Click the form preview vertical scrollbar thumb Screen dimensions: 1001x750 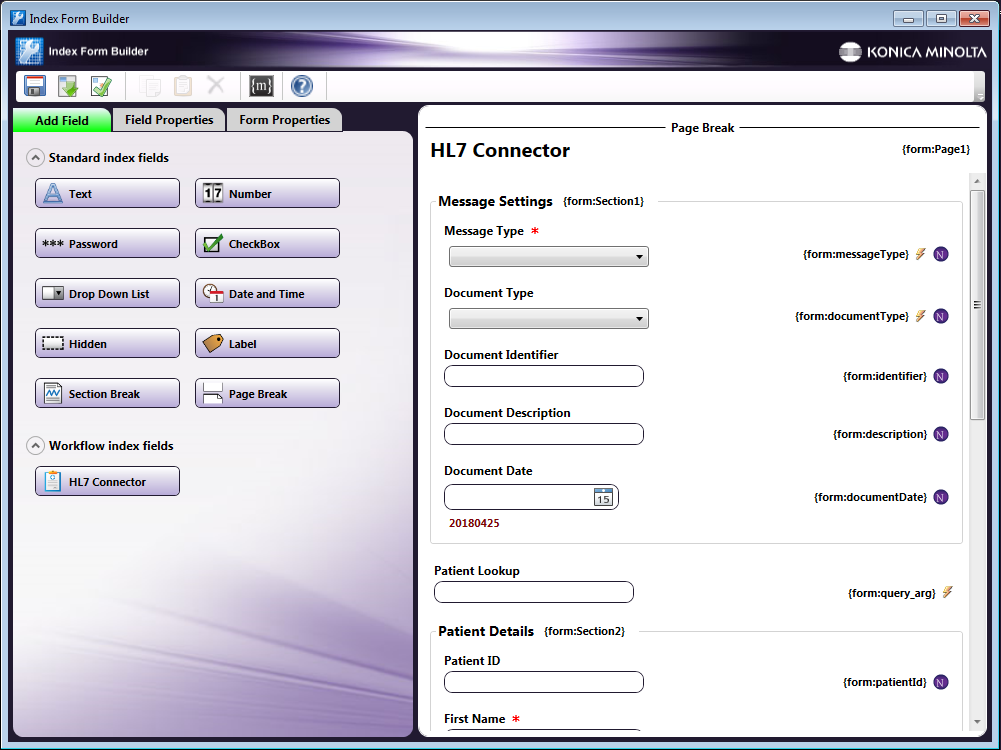[x=977, y=305]
